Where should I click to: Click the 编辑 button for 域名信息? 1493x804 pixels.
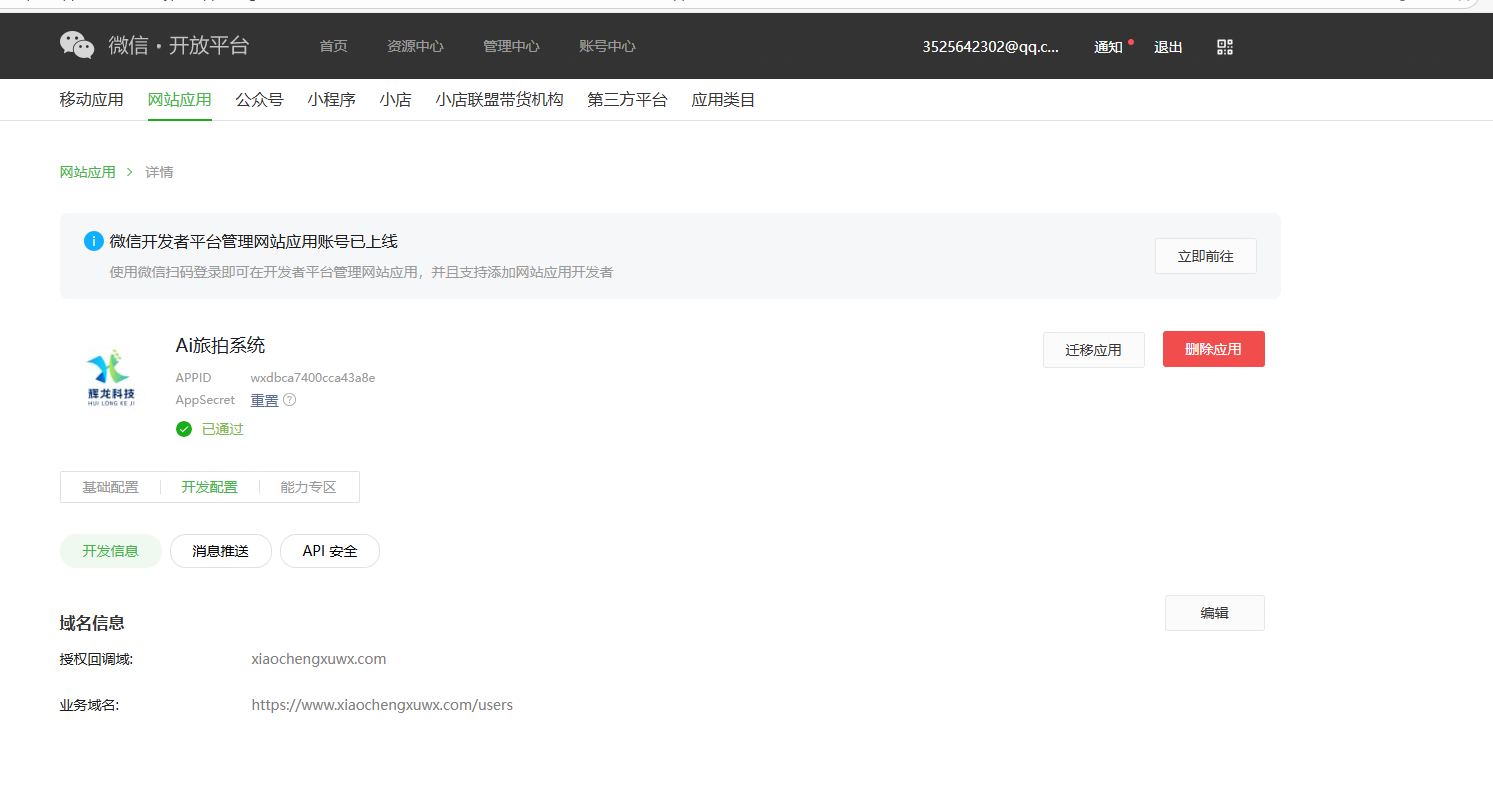(1215, 613)
